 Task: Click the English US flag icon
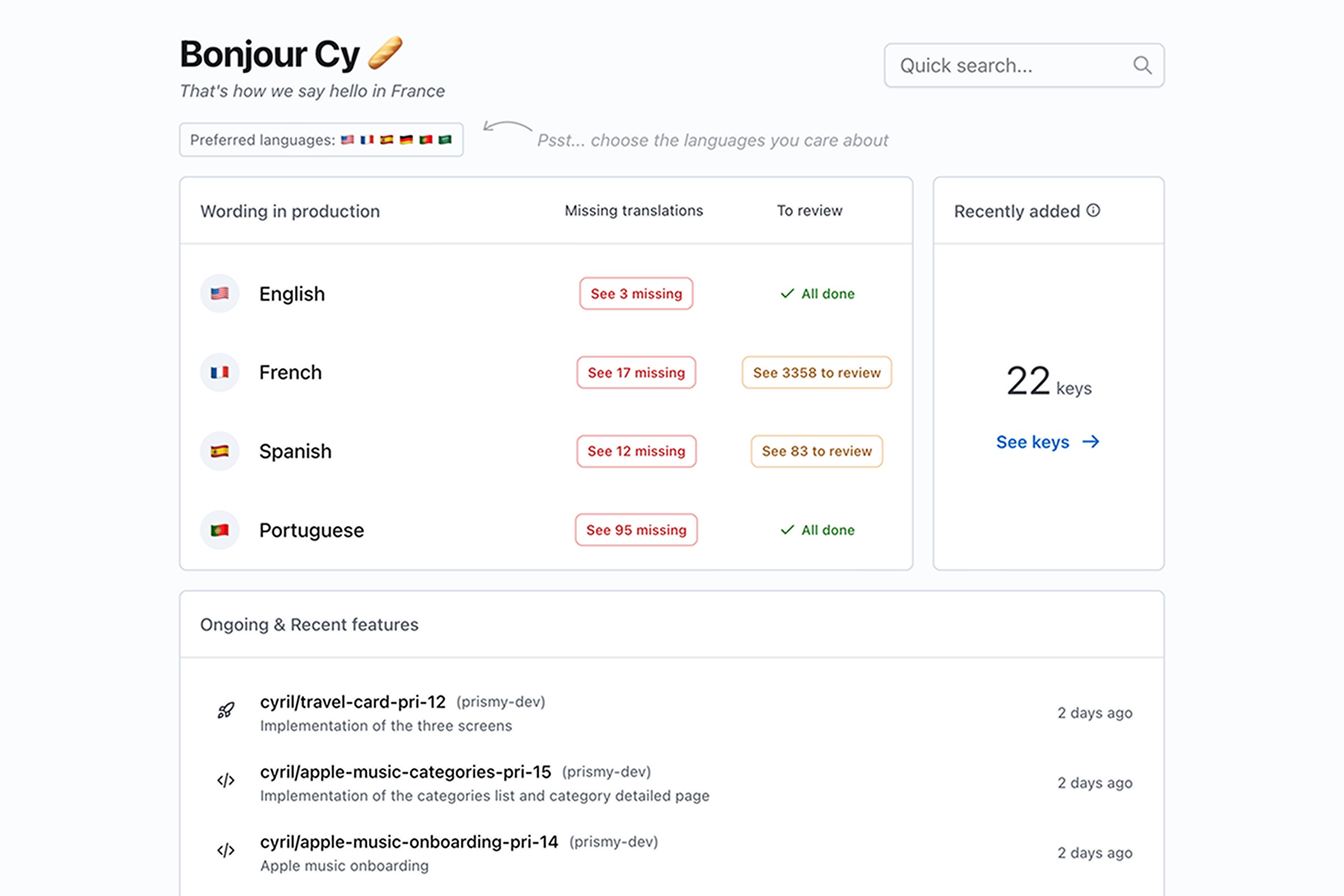(220, 293)
